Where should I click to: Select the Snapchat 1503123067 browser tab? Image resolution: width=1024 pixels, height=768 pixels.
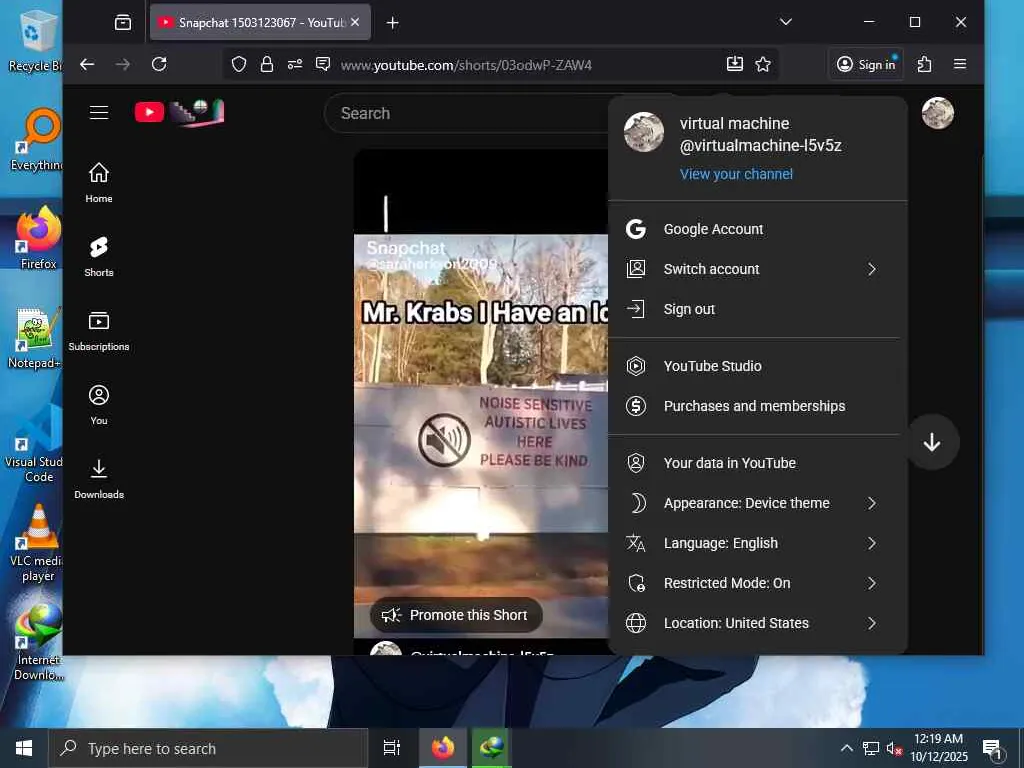pyautogui.click(x=260, y=22)
